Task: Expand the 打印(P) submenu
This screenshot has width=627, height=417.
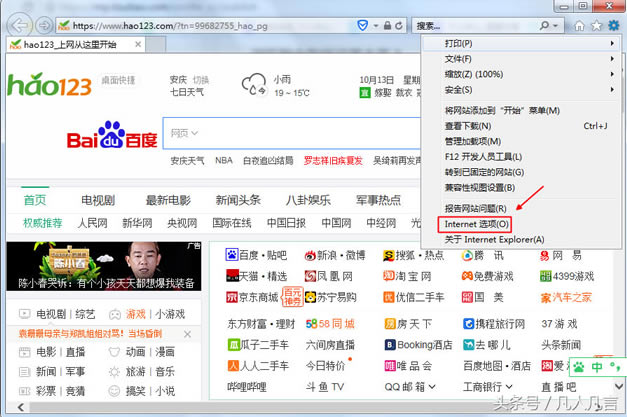Action: point(521,43)
